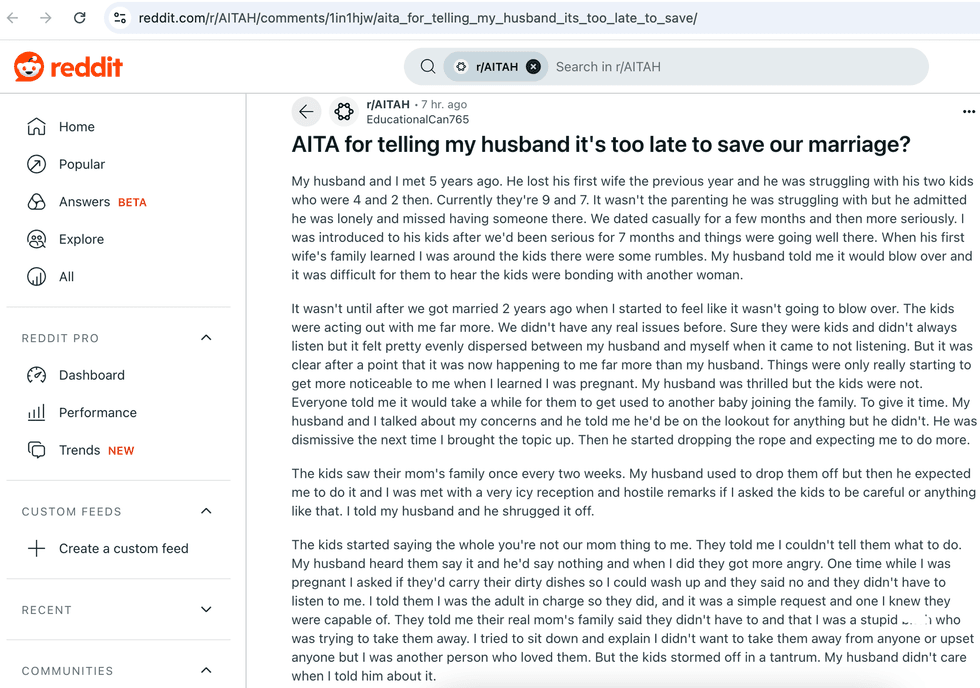Click the Home house icon
Image resolution: width=980 pixels, height=688 pixels.
point(36,126)
